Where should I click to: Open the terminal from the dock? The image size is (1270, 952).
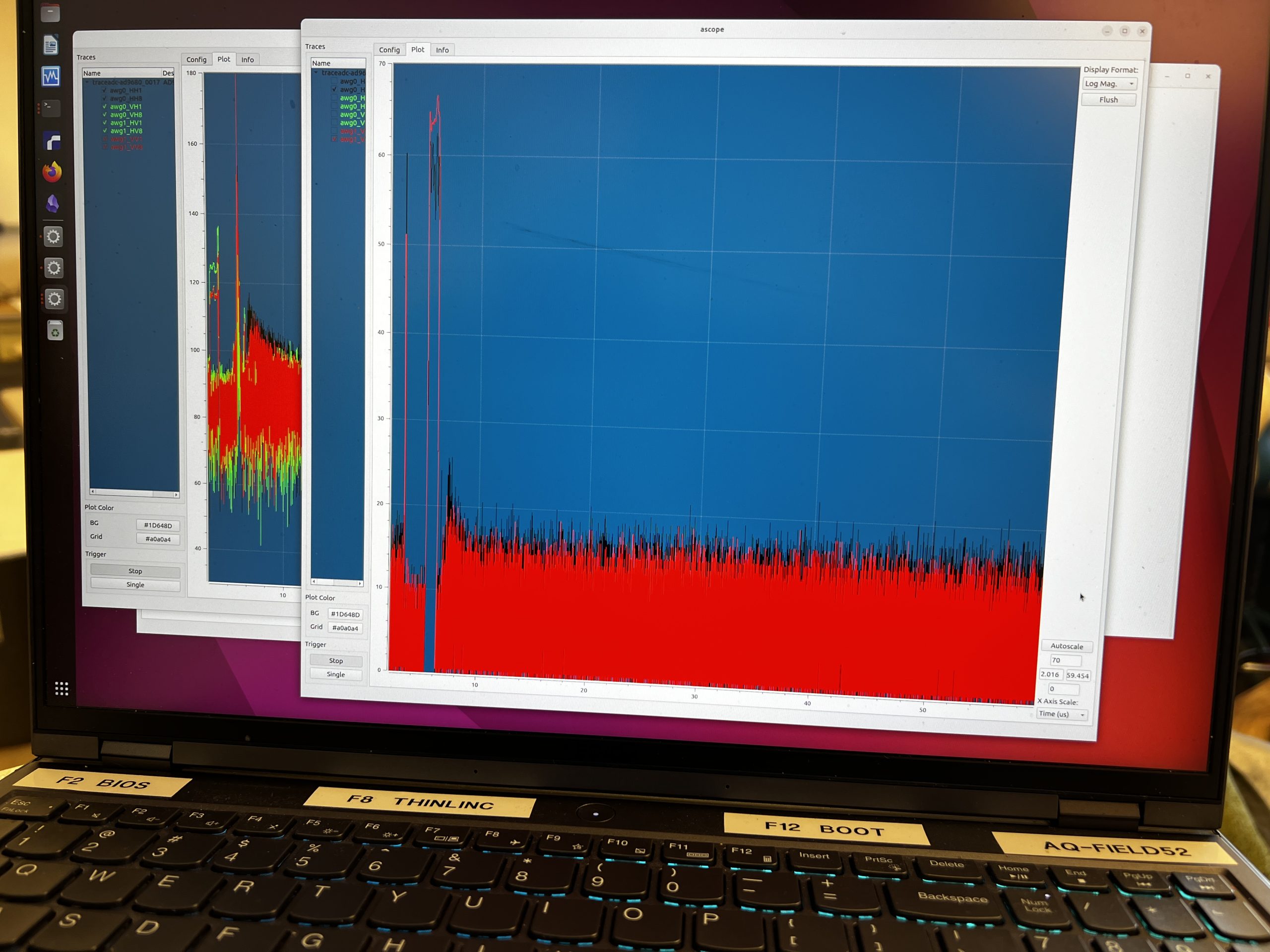click(x=51, y=108)
